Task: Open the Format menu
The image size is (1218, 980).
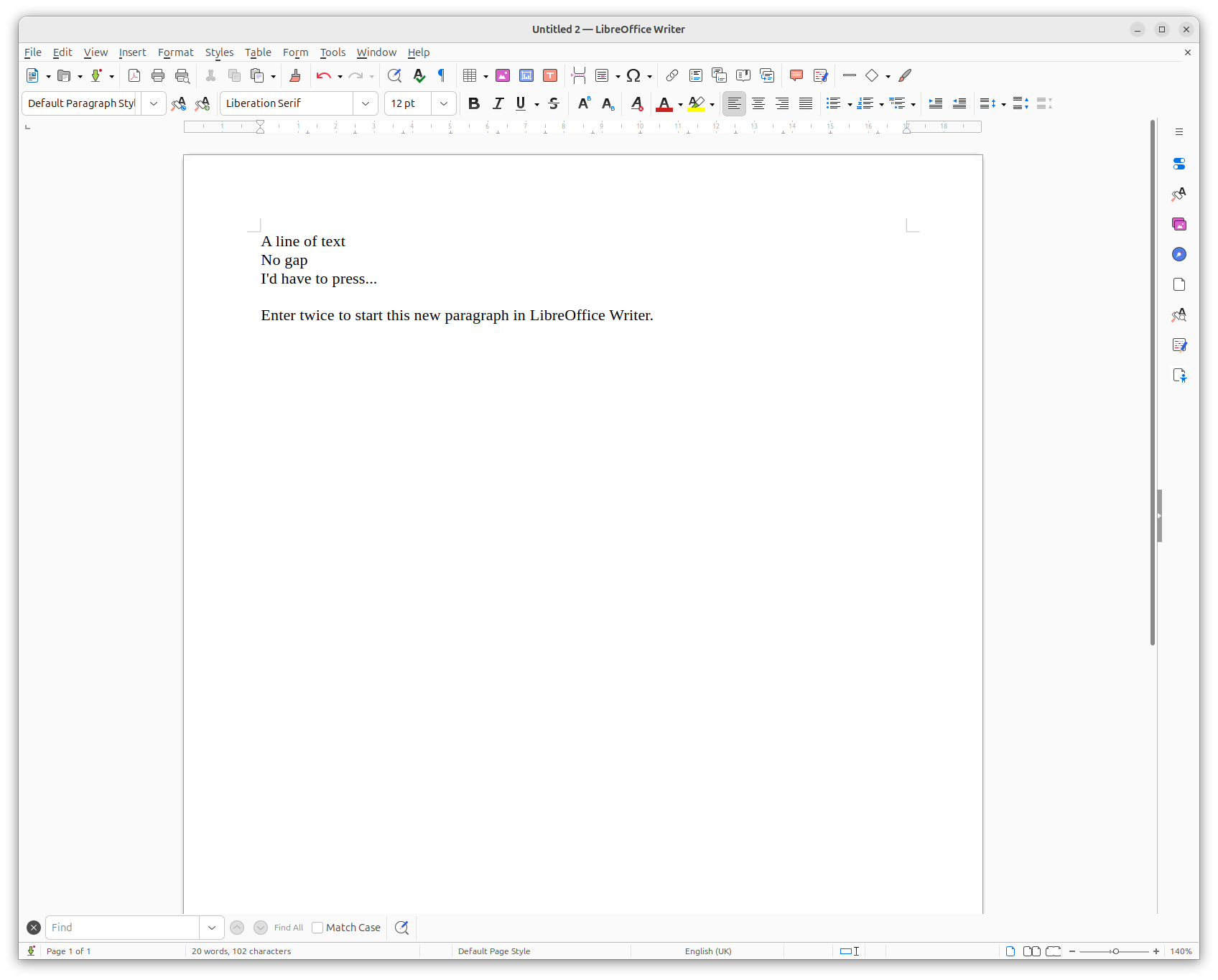Action: tap(176, 52)
